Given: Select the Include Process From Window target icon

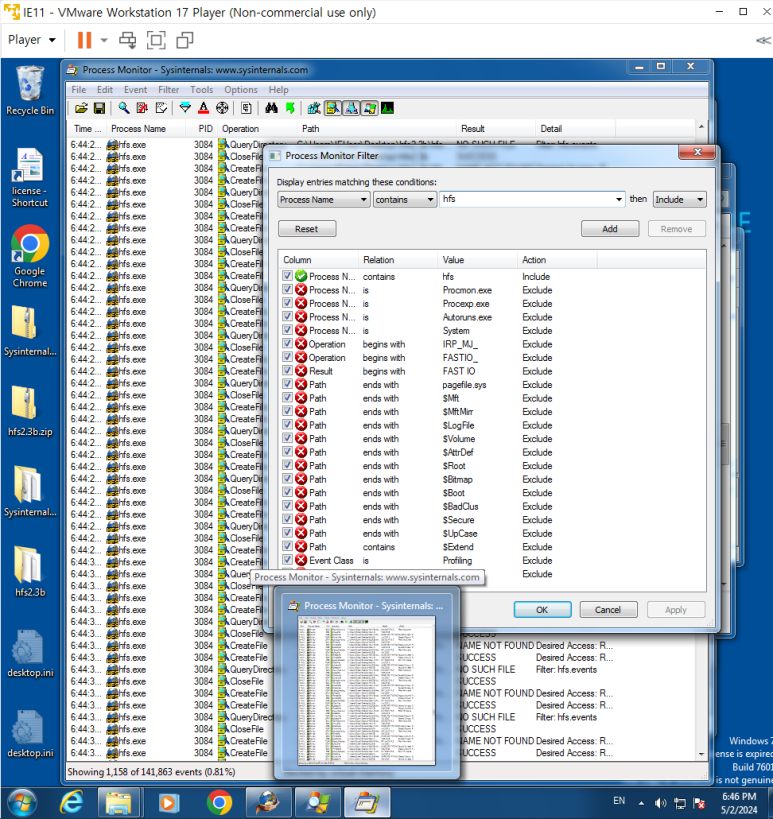Looking at the screenshot, I should tap(222, 108).
